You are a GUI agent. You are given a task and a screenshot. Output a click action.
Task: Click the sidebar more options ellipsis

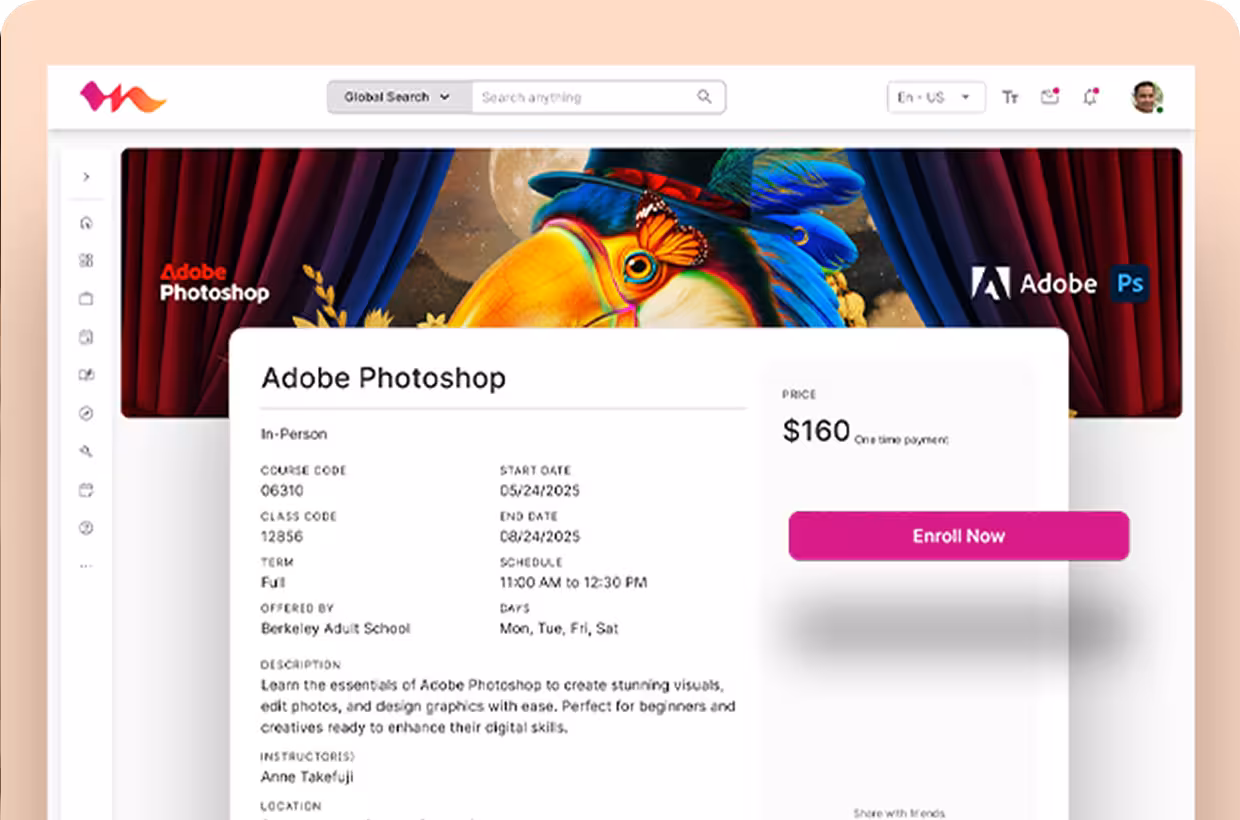[86, 566]
